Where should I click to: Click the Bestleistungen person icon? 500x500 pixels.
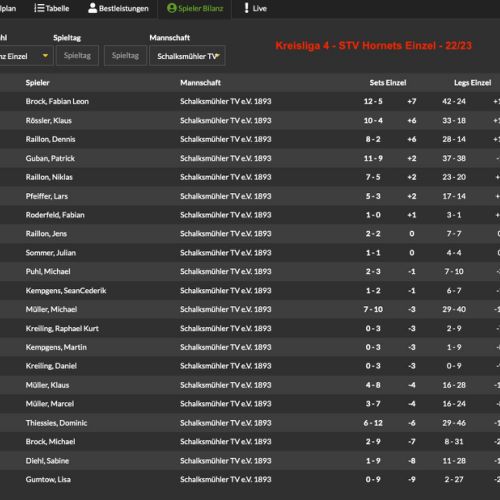(92, 8)
